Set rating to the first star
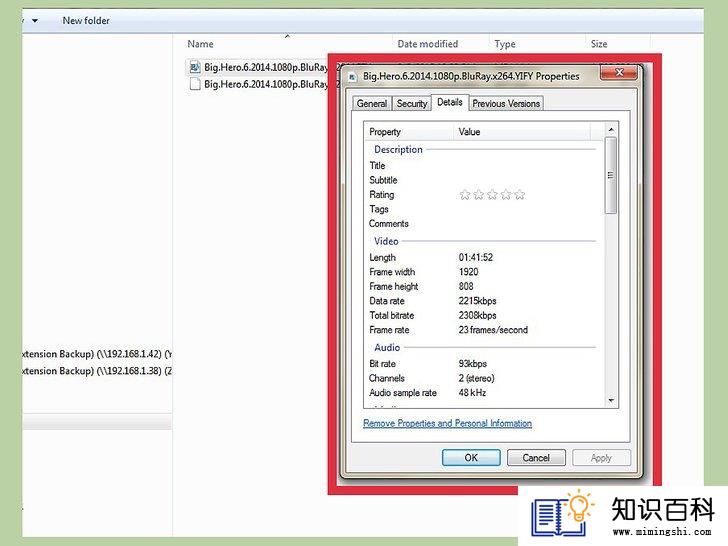The height and width of the screenshot is (546, 728). click(465, 195)
